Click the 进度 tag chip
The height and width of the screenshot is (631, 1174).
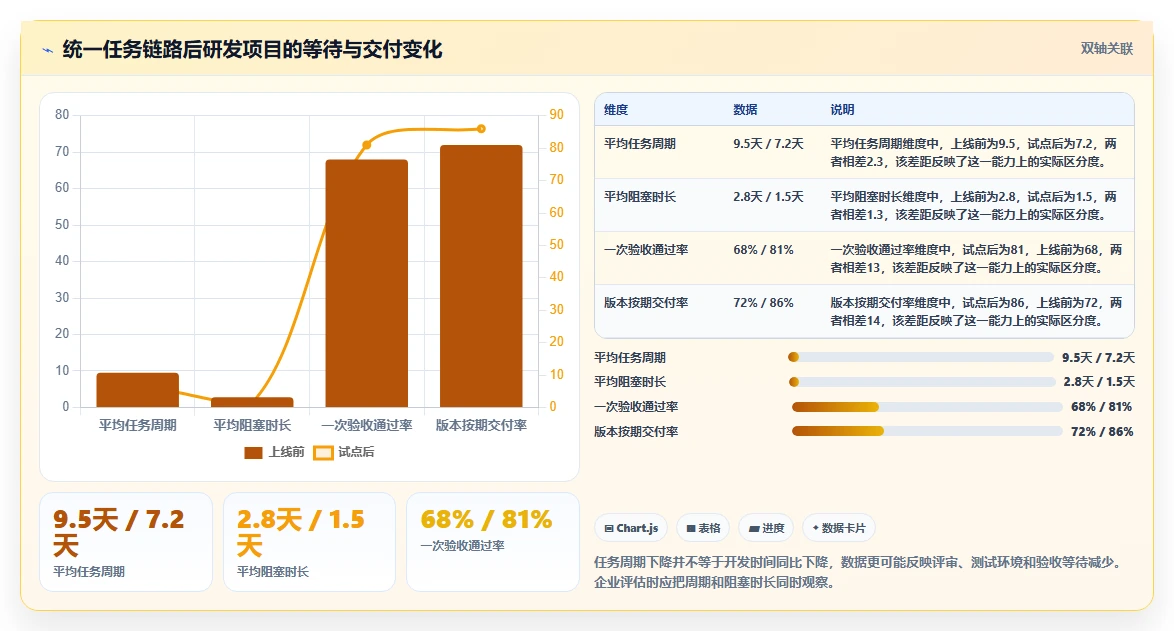coord(766,528)
